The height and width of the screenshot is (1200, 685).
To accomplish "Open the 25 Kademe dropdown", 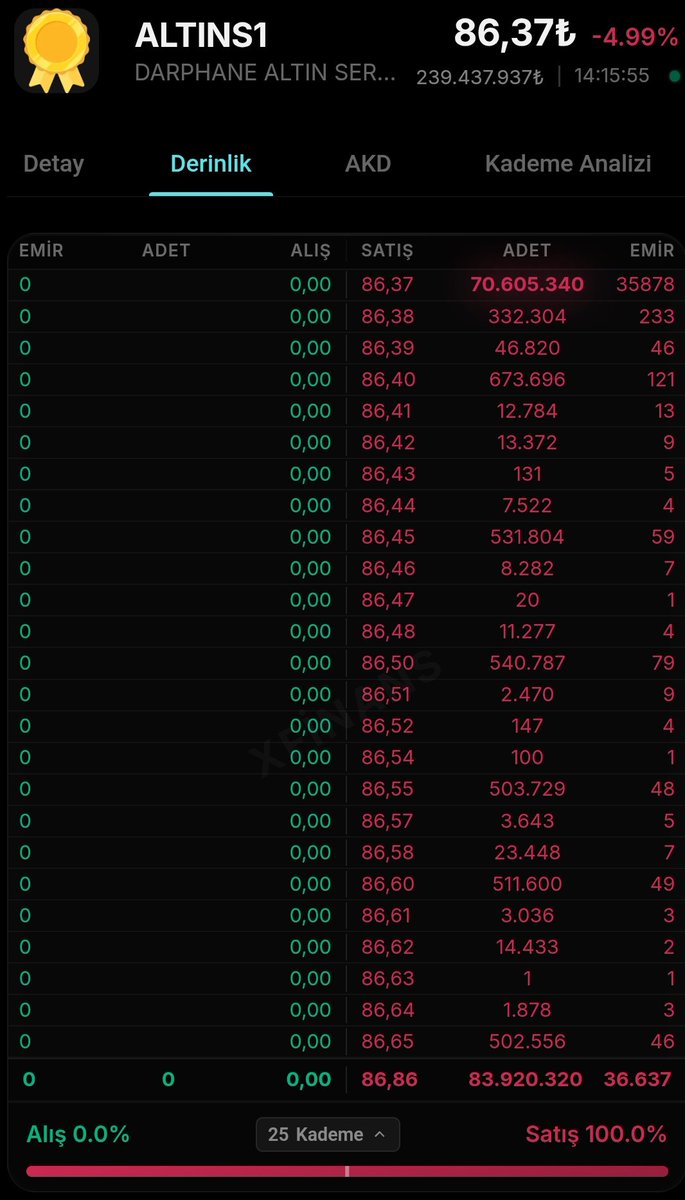I will [328, 1134].
